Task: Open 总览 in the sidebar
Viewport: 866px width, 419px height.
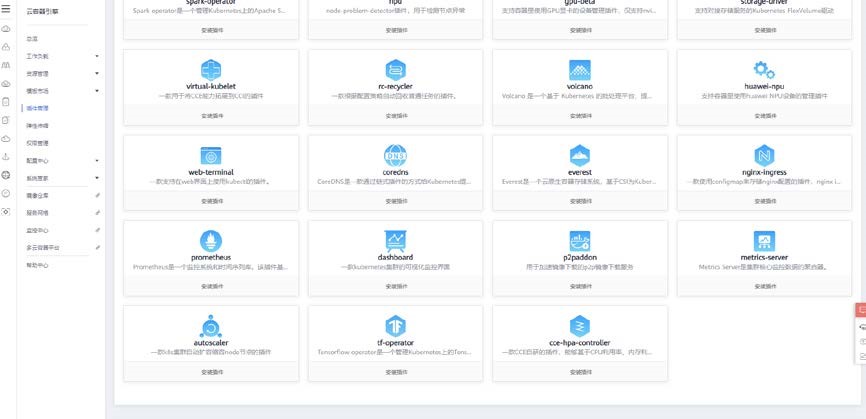Action: (x=32, y=39)
